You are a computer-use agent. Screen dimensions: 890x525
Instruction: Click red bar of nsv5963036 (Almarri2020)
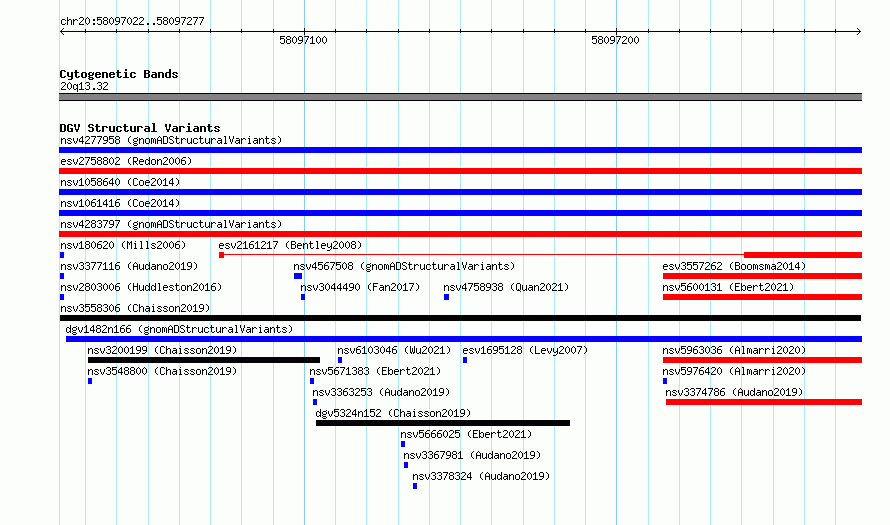tap(762, 360)
